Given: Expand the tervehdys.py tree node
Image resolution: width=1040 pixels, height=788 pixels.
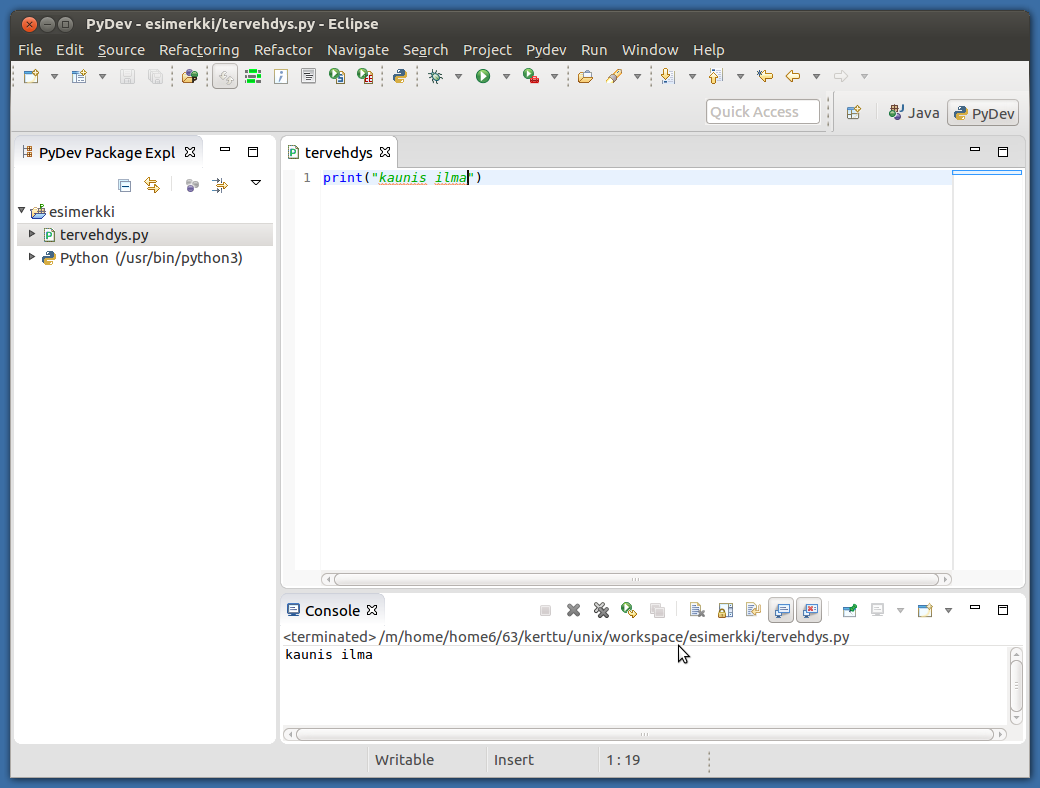Looking at the screenshot, I should click(32, 234).
